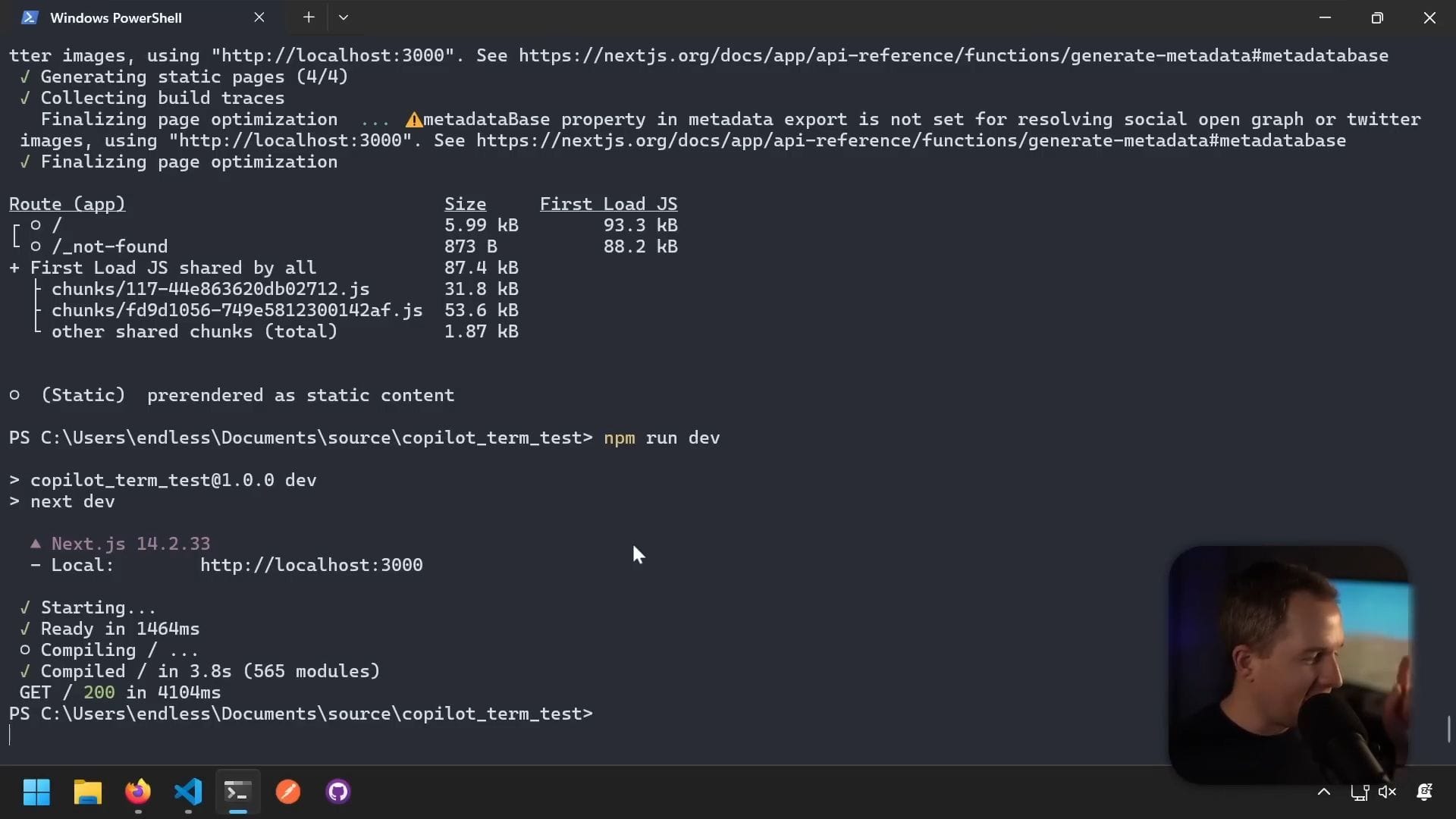This screenshot has height=819, width=1456.
Task: Open the orange Postman taskbar app
Action: click(x=288, y=792)
